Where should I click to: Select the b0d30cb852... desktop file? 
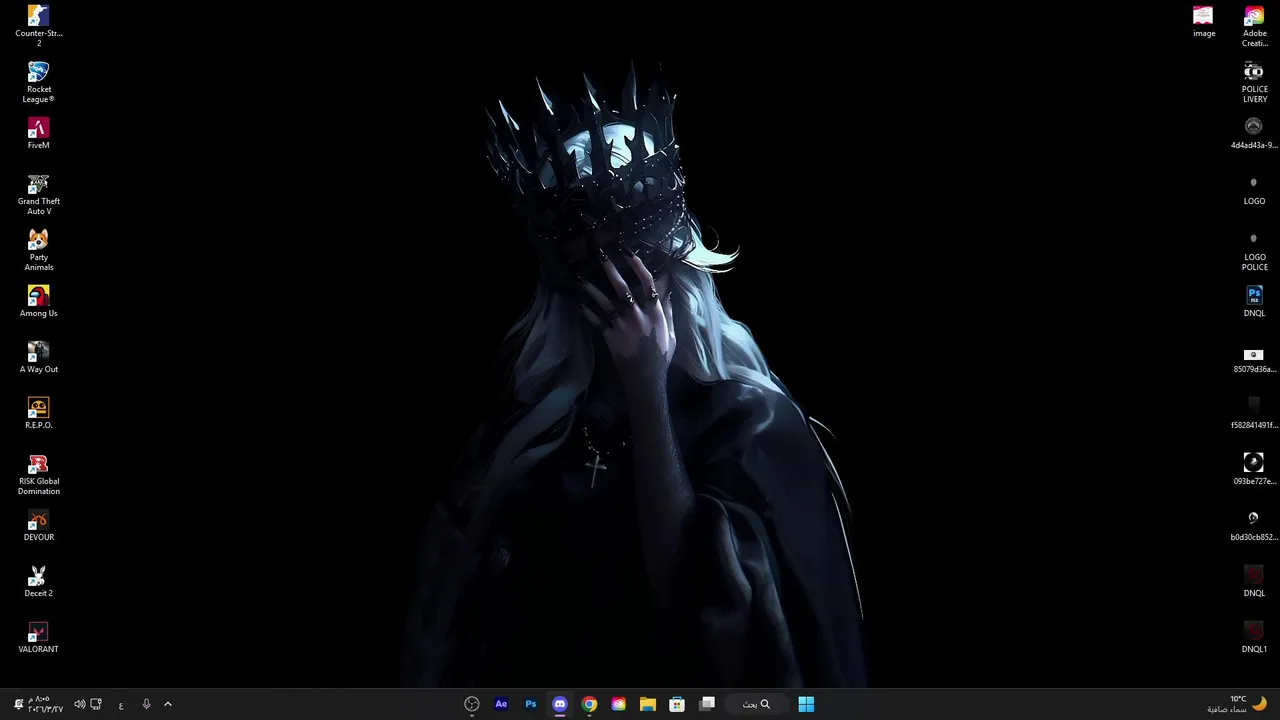[1254, 526]
